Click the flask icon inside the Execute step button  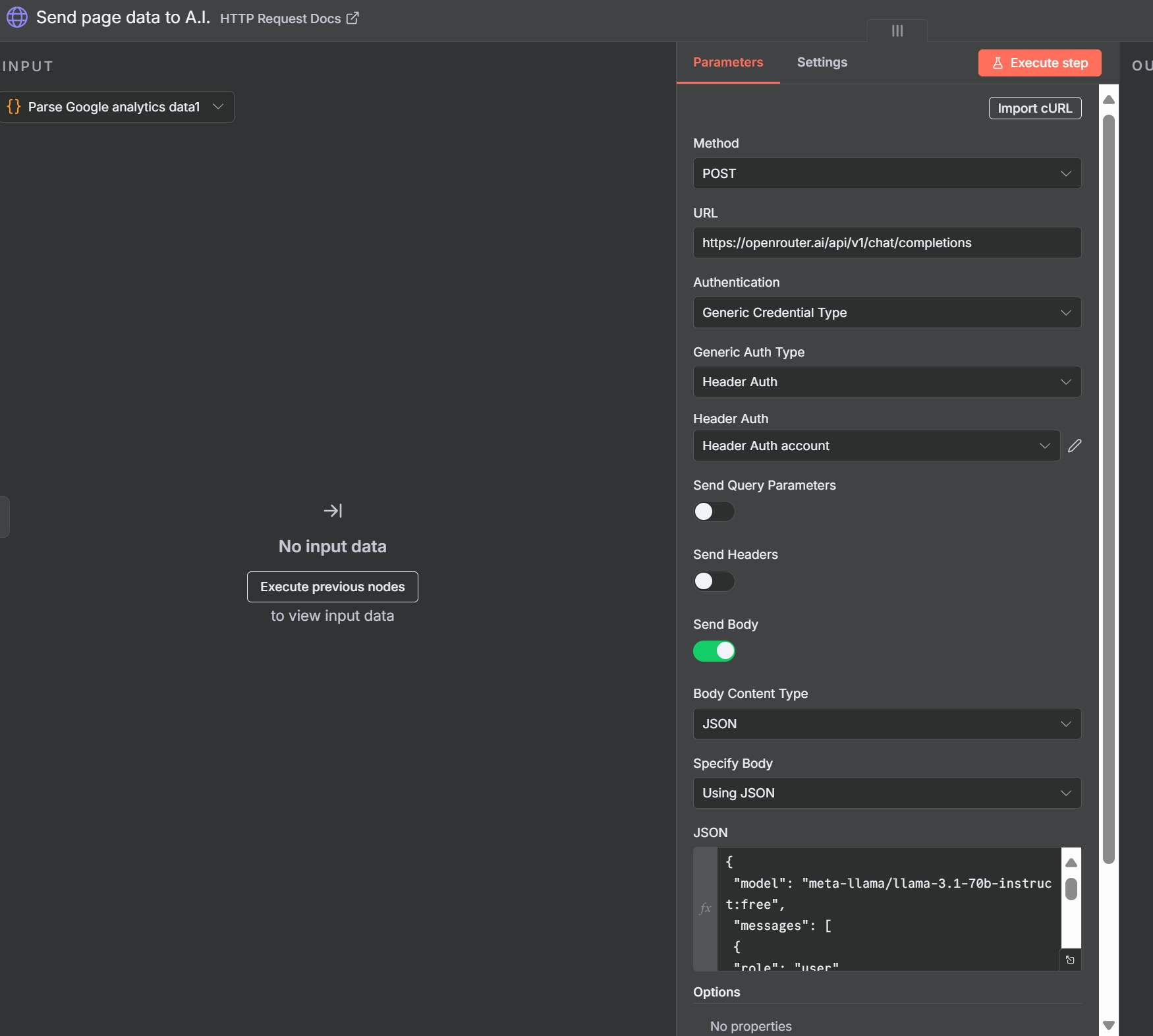[998, 63]
